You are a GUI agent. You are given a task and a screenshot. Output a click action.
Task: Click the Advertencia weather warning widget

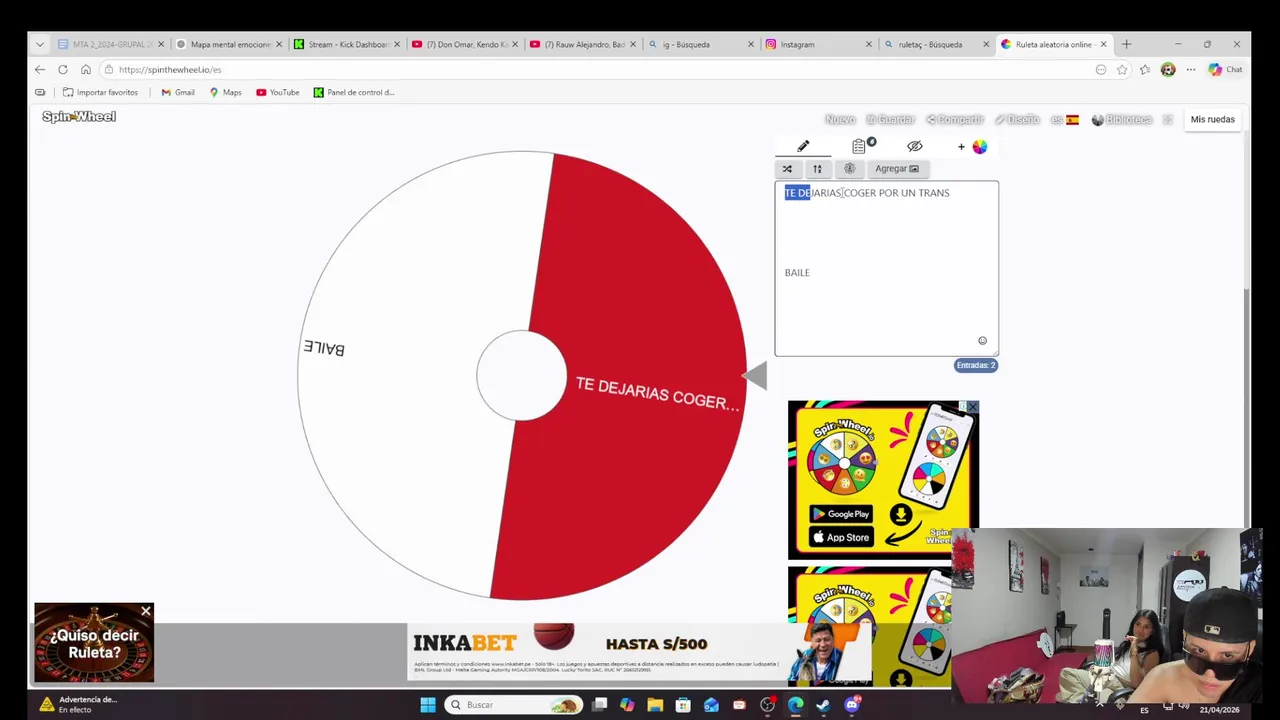tap(78, 704)
